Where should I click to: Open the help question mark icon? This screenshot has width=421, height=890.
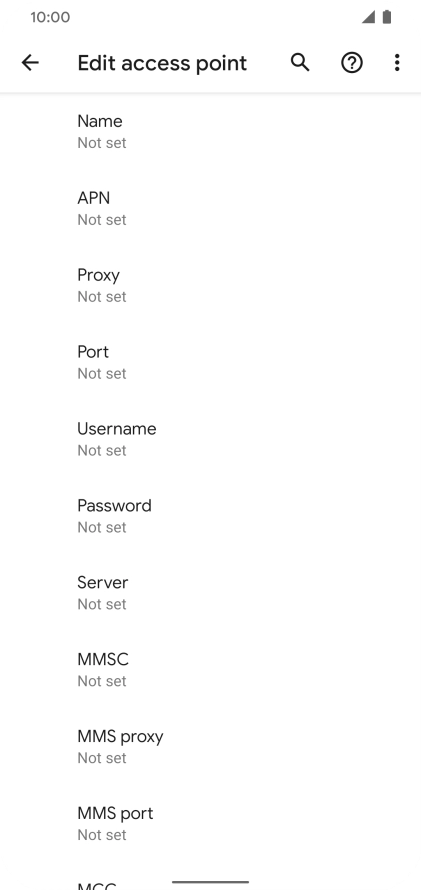[352, 62]
